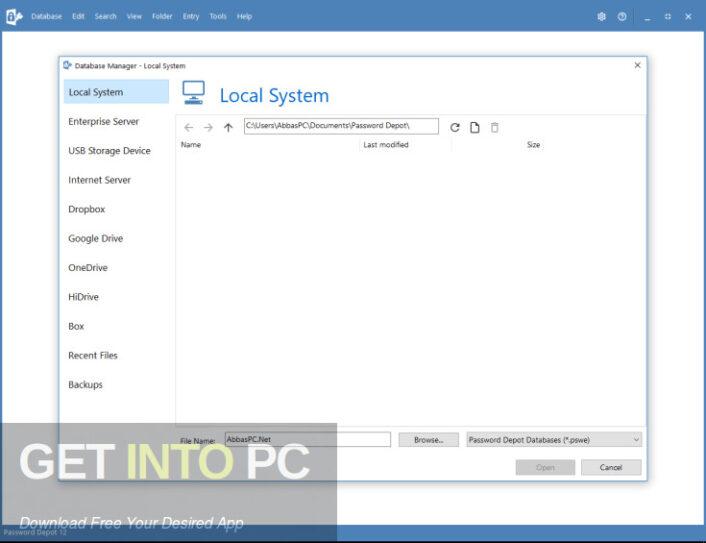Click the folder path input field
The height and width of the screenshot is (543, 706).
pyautogui.click(x=341, y=126)
